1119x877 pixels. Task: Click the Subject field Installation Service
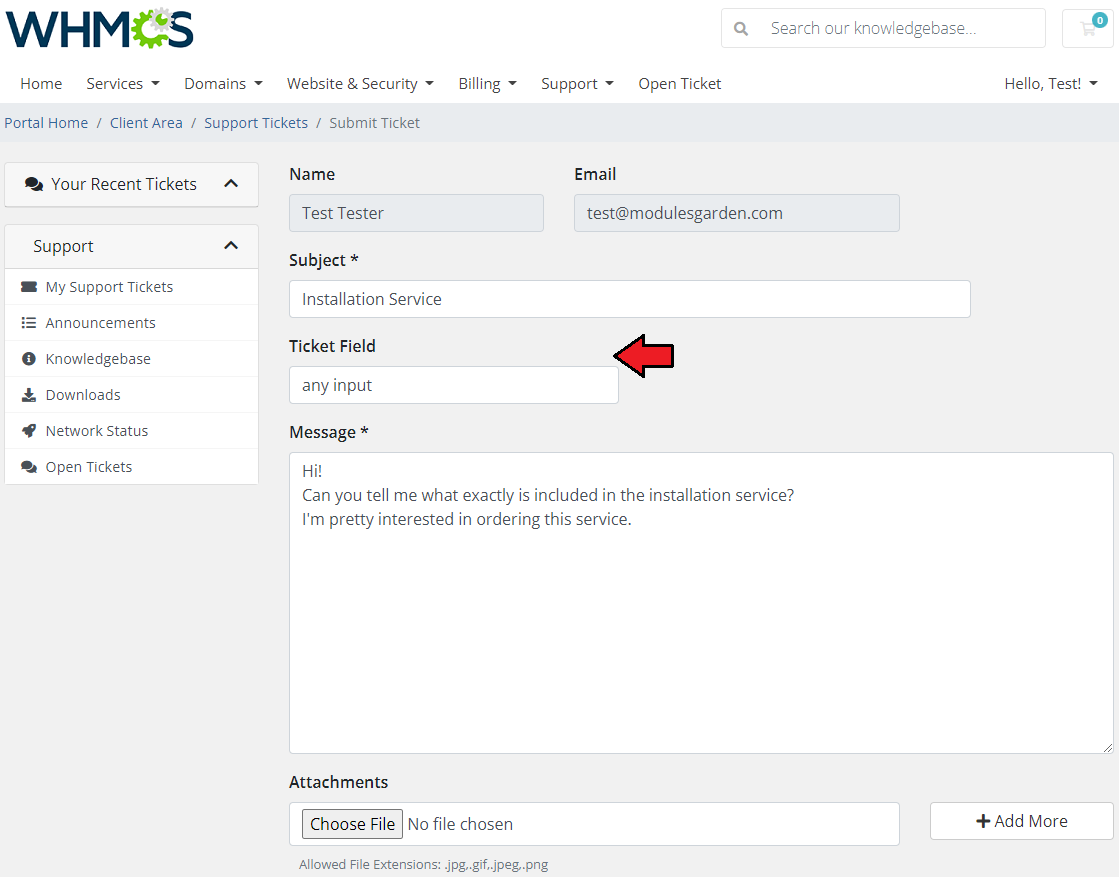click(629, 299)
